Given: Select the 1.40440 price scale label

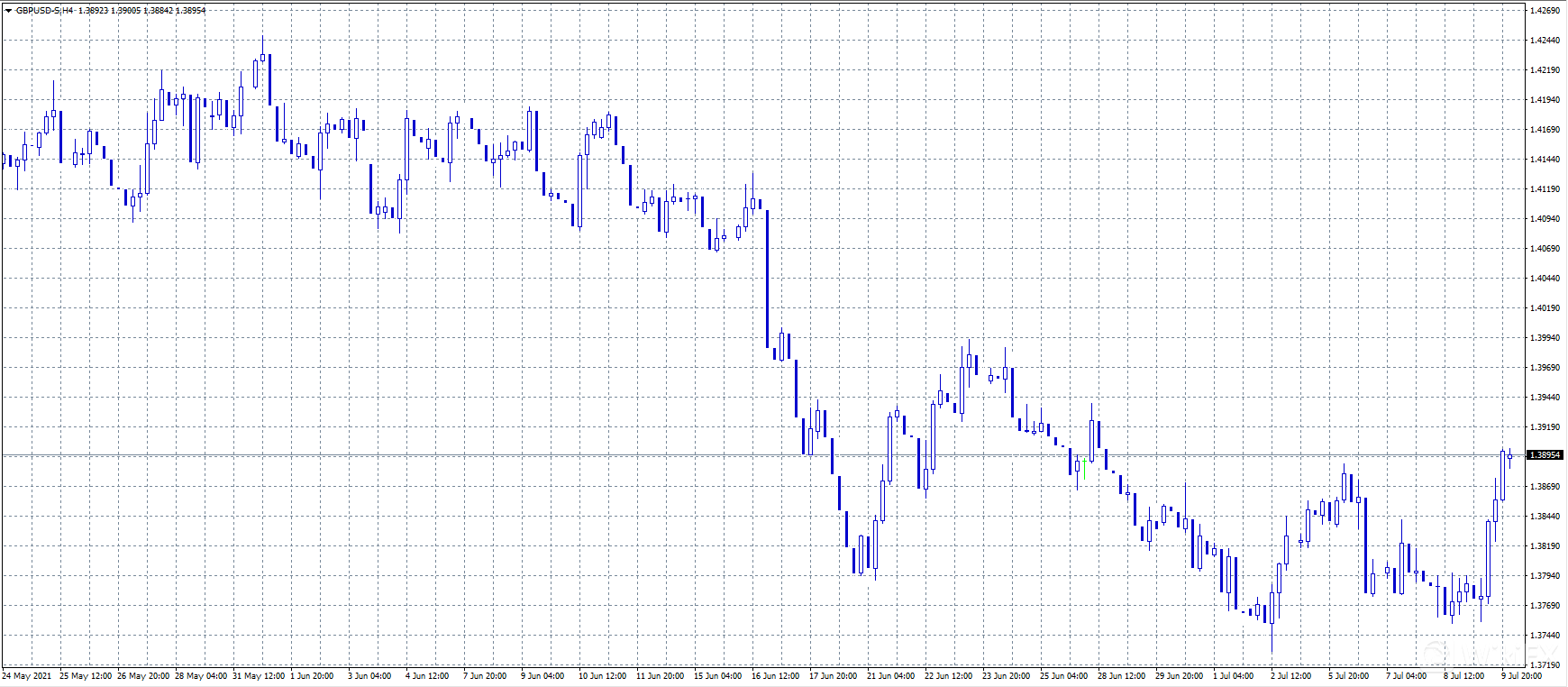Looking at the screenshot, I should (1545, 279).
